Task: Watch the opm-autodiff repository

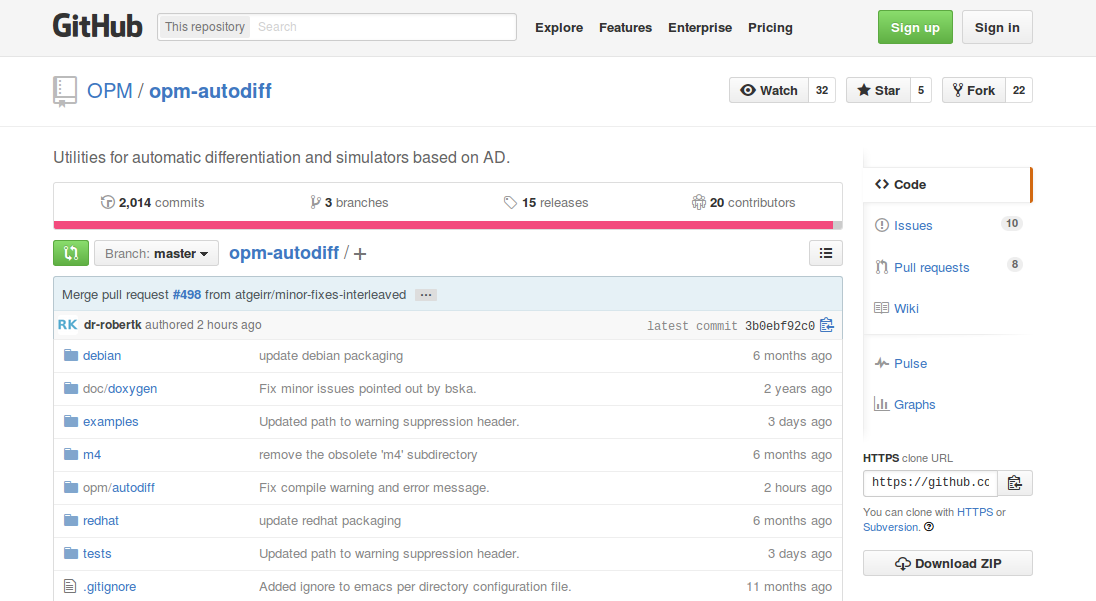Action: click(x=769, y=90)
